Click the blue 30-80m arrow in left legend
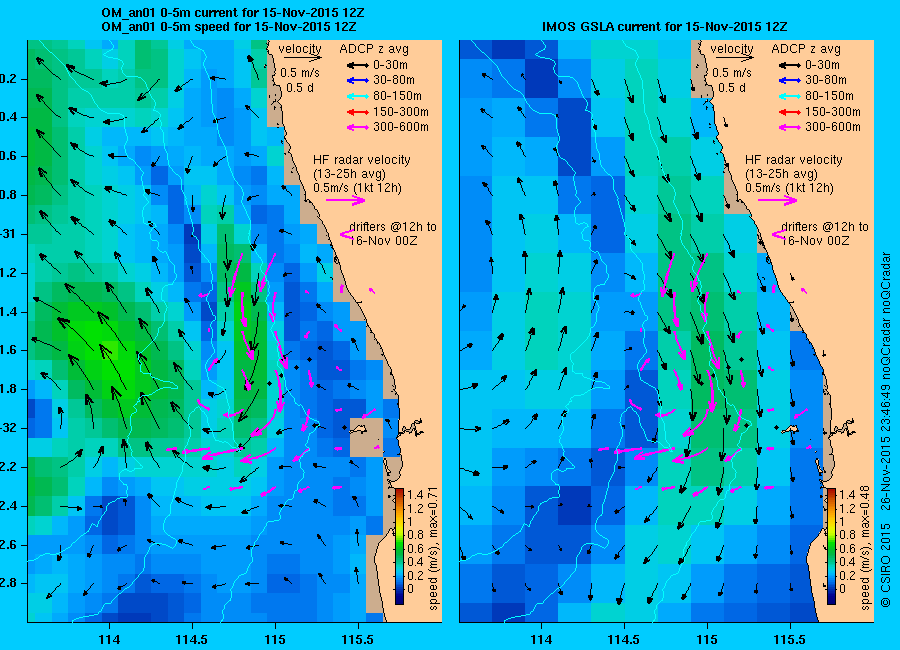 pyautogui.click(x=358, y=81)
